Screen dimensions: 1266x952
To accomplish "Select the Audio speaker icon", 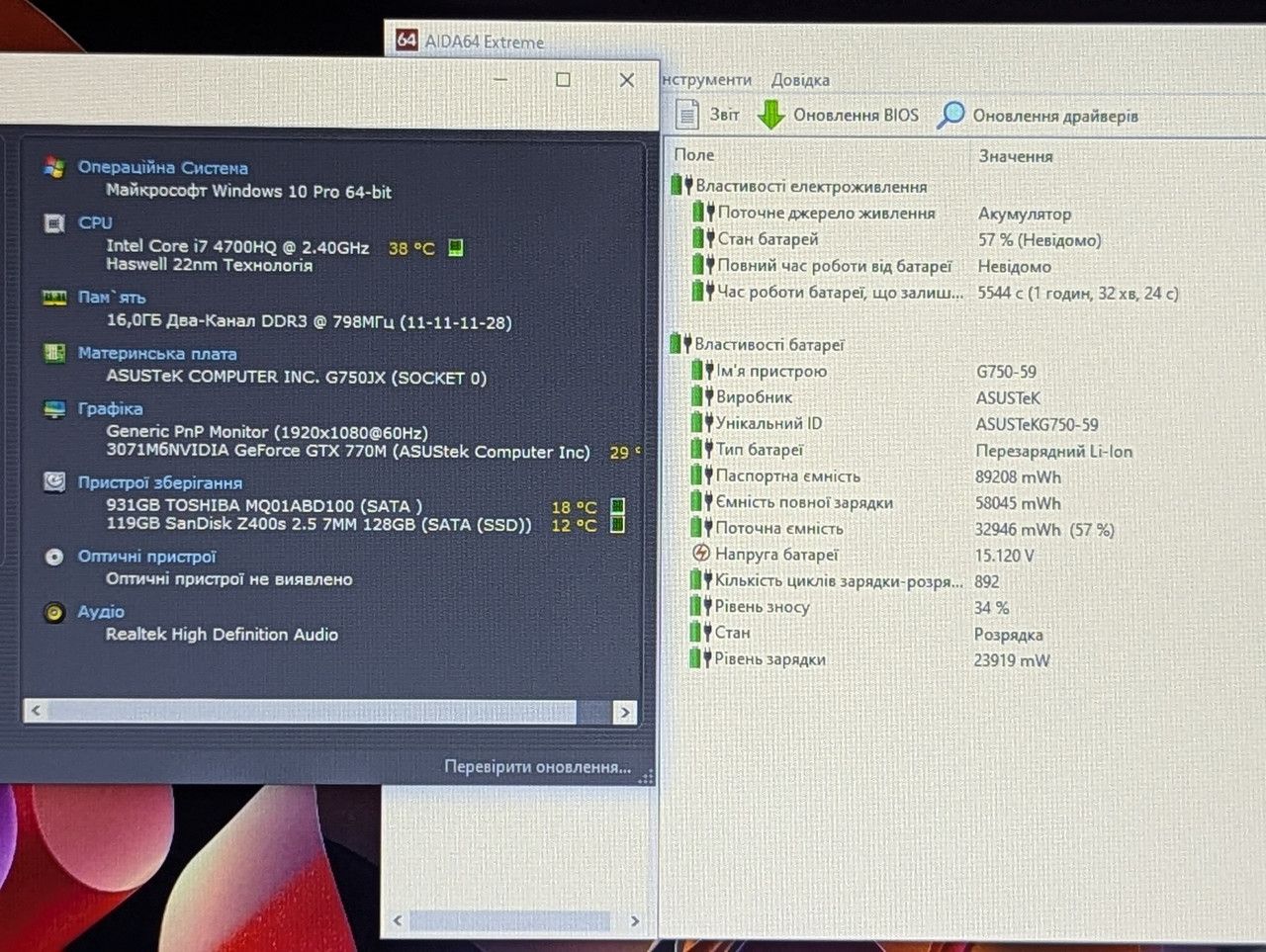I will click(54, 612).
